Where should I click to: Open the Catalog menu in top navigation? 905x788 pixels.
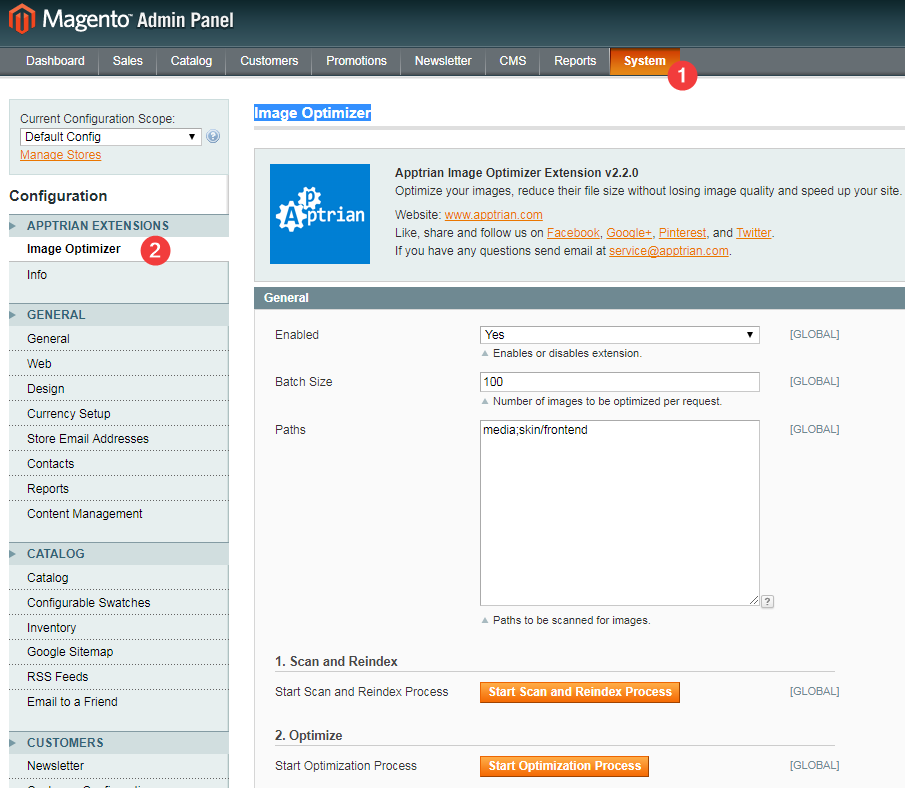[191, 61]
